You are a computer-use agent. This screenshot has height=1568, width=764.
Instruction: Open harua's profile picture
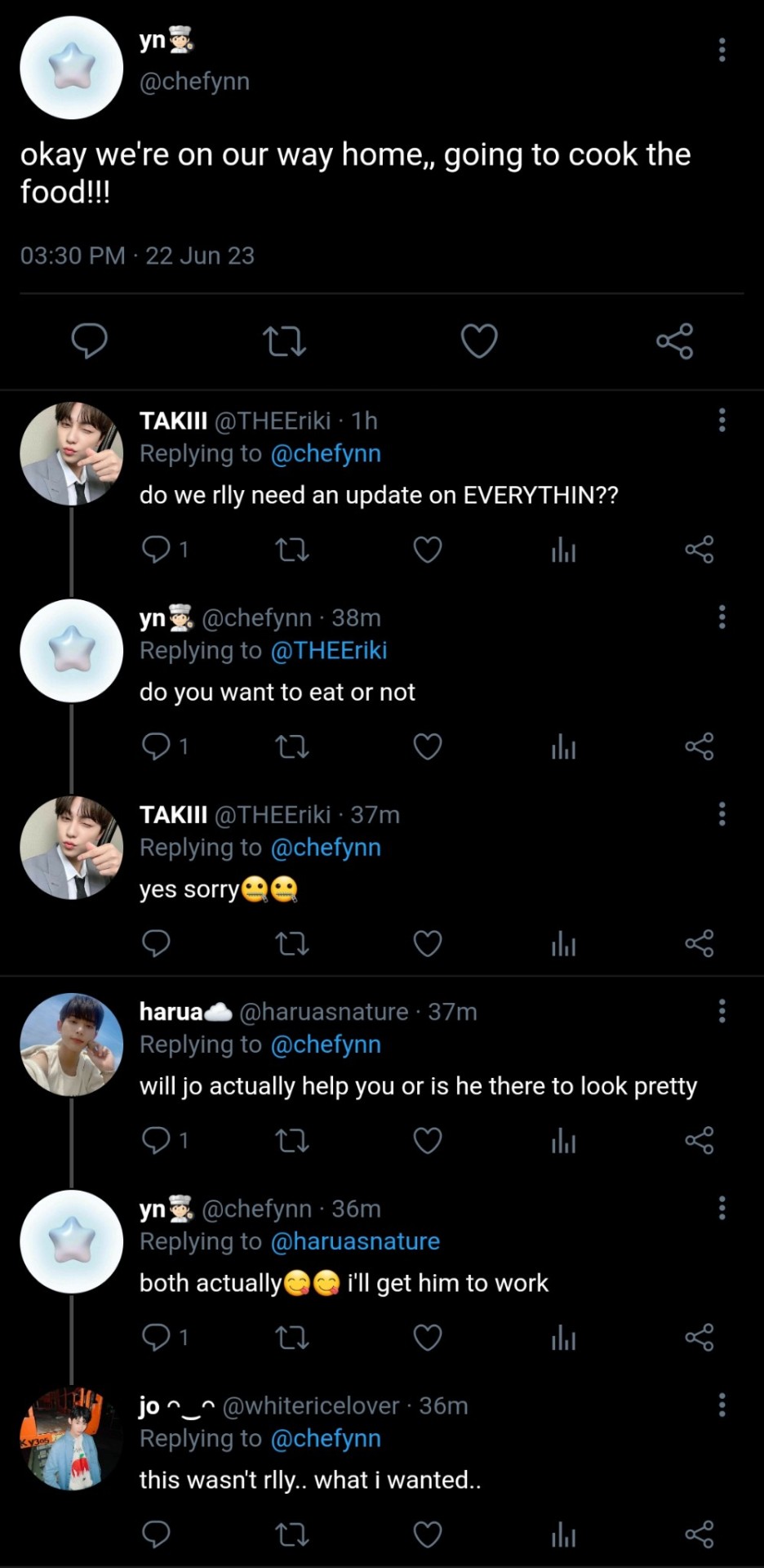pos(72,1045)
